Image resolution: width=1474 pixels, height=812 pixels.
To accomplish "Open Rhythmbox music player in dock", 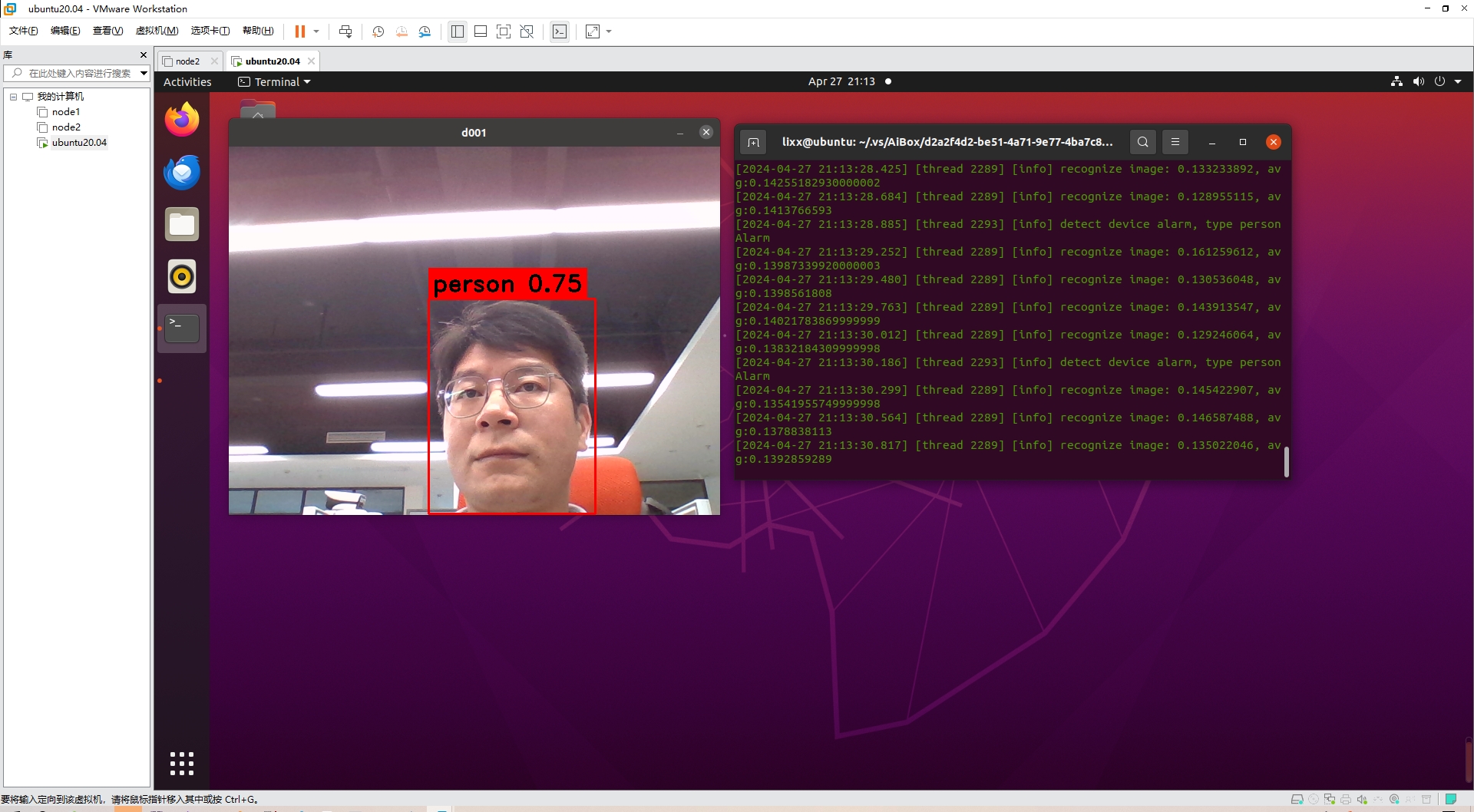I will pyautogui.click(x=182, y=276).
